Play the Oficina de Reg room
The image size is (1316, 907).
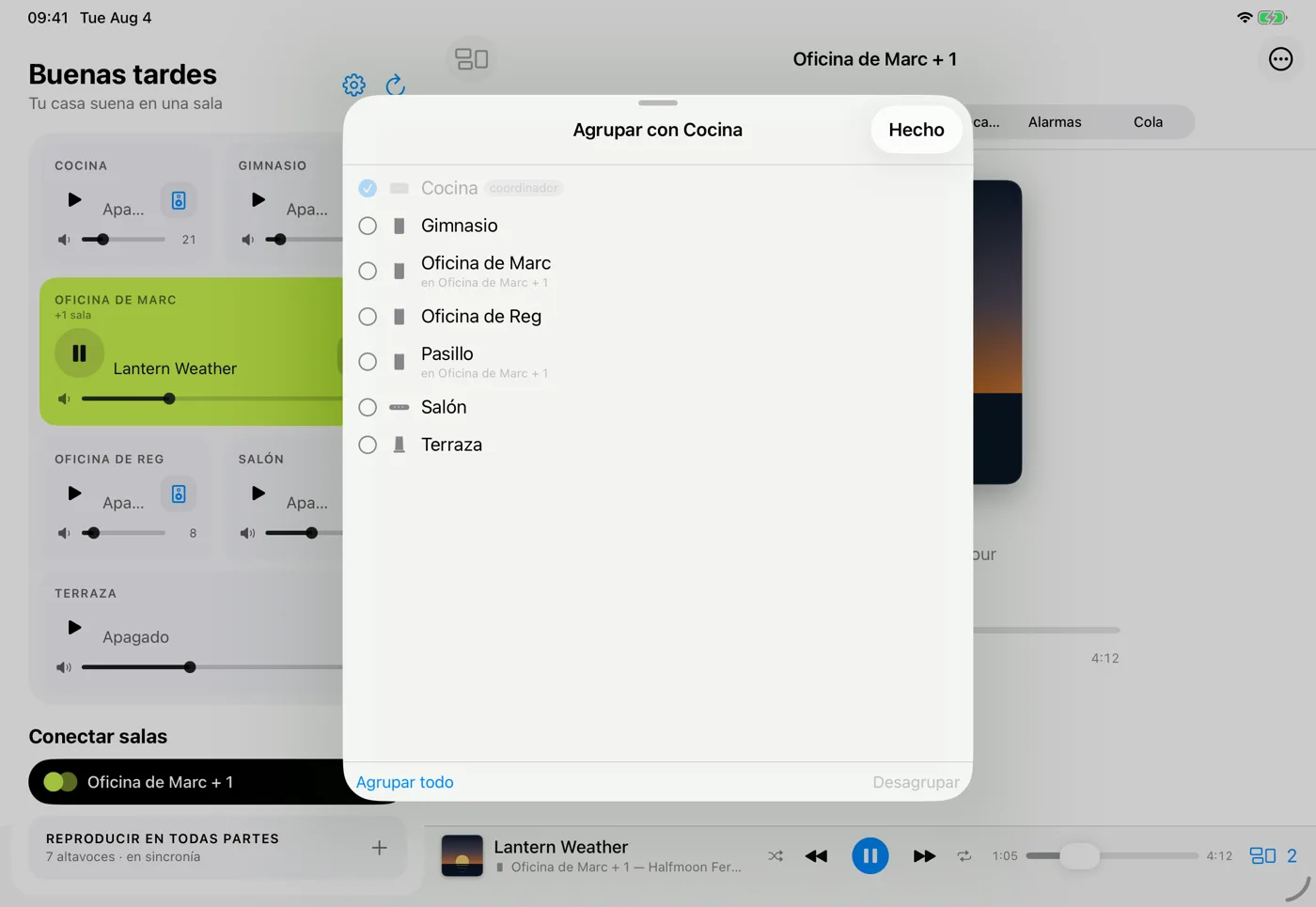(x=74, y=493)
